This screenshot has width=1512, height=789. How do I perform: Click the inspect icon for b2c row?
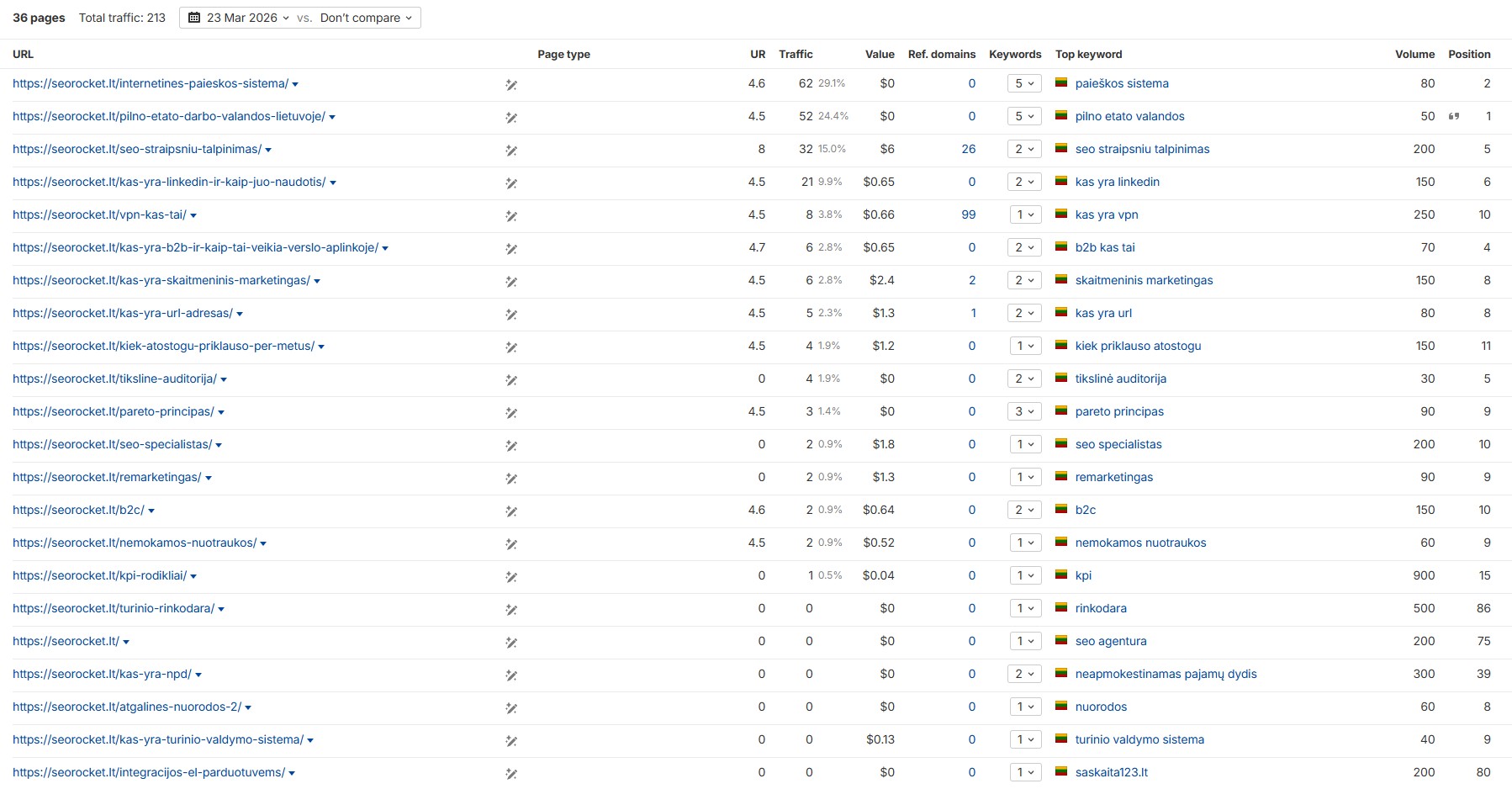pyautogui.click(x=510, y=511)
